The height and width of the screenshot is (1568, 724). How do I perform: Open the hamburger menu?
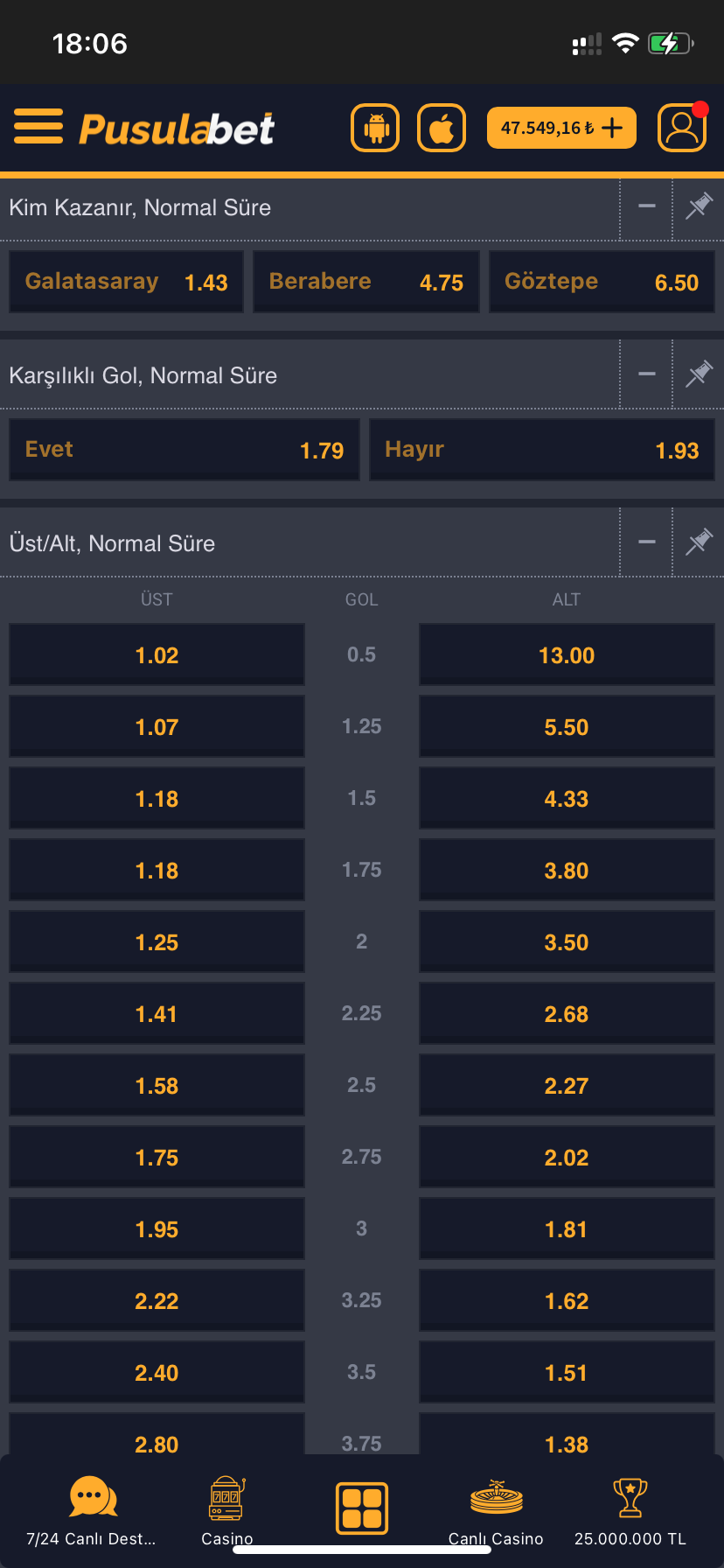pos(38,127)
